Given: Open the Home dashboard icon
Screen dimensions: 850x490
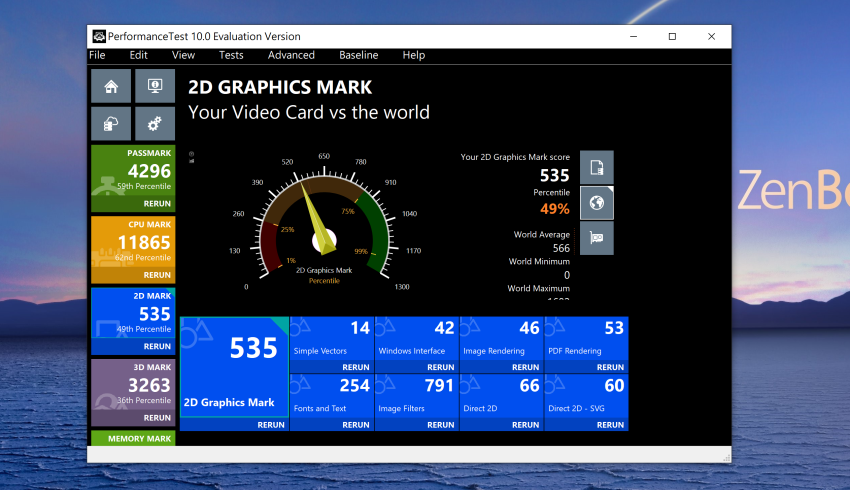Looking at the screenshot, I should pos(111,86).
